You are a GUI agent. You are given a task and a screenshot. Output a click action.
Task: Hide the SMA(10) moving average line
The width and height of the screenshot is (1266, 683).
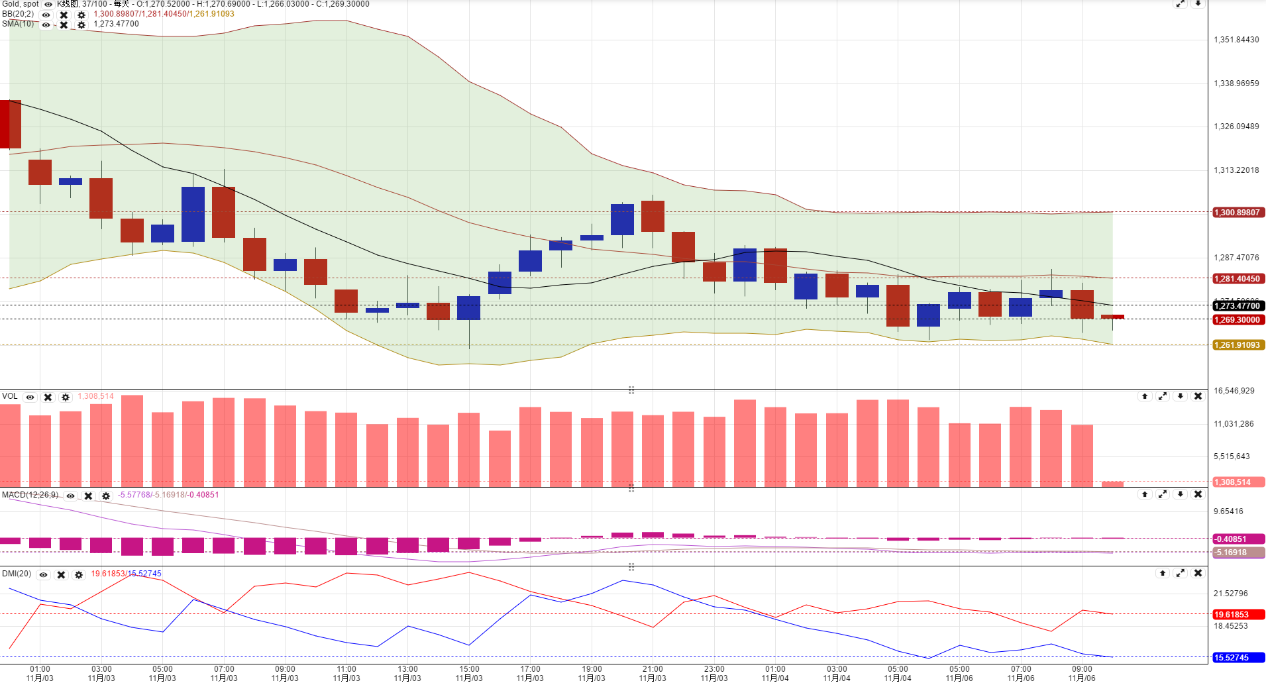(x=46, y=24)
